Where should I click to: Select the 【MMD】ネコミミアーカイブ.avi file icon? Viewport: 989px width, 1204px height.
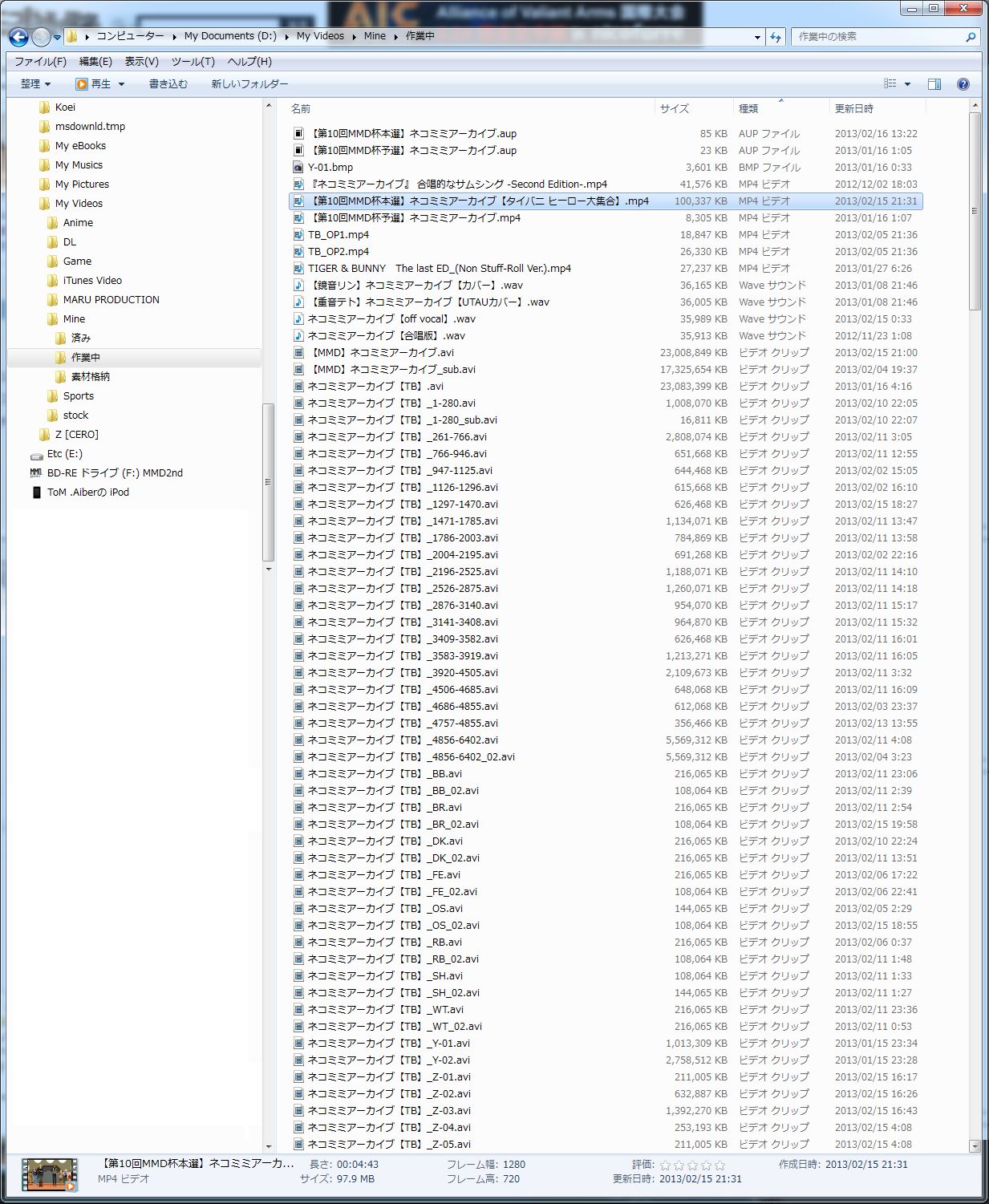pyautogui.click(x=298, y=353)
